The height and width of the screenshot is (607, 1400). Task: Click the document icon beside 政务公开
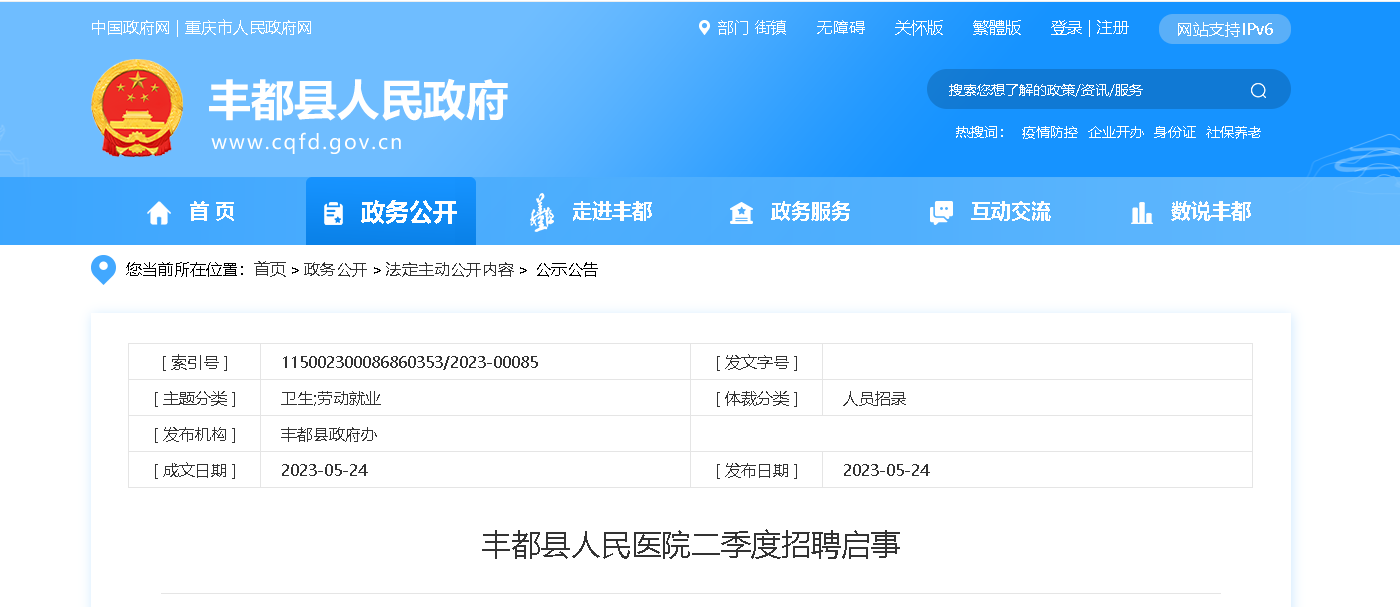333,213
